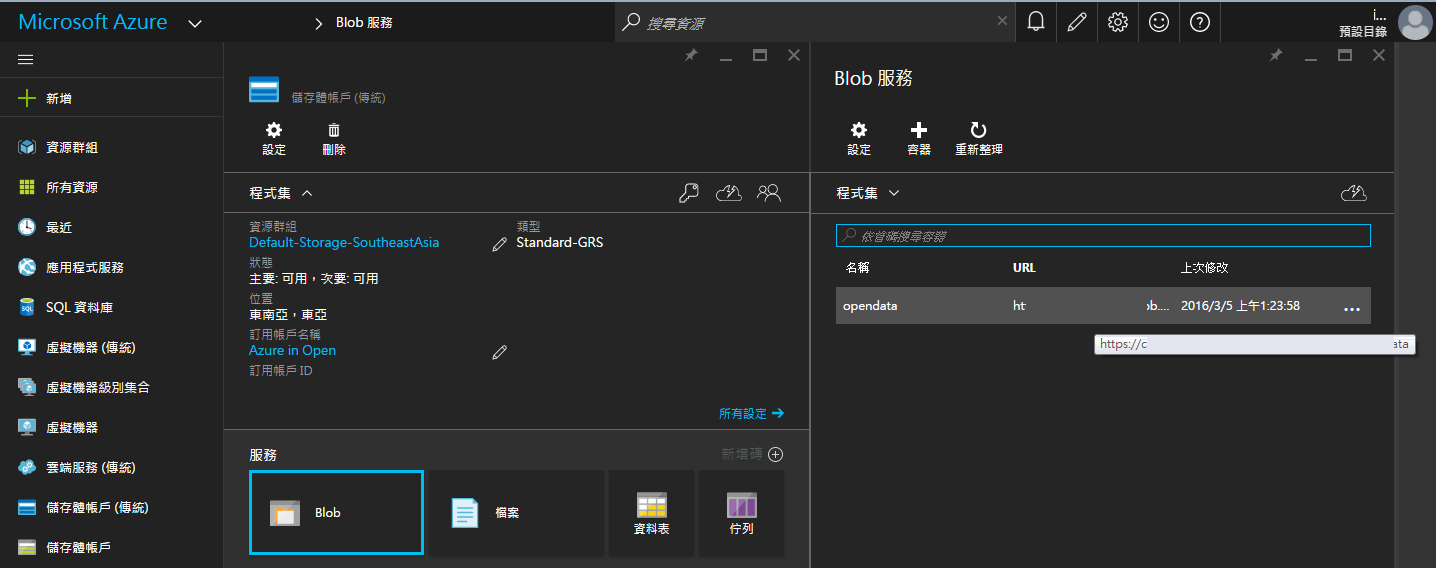Toggle the hamburger menu in the sidebar
Image resolution: width=1436 pixels, height=568 pixels.
(26, 60)
